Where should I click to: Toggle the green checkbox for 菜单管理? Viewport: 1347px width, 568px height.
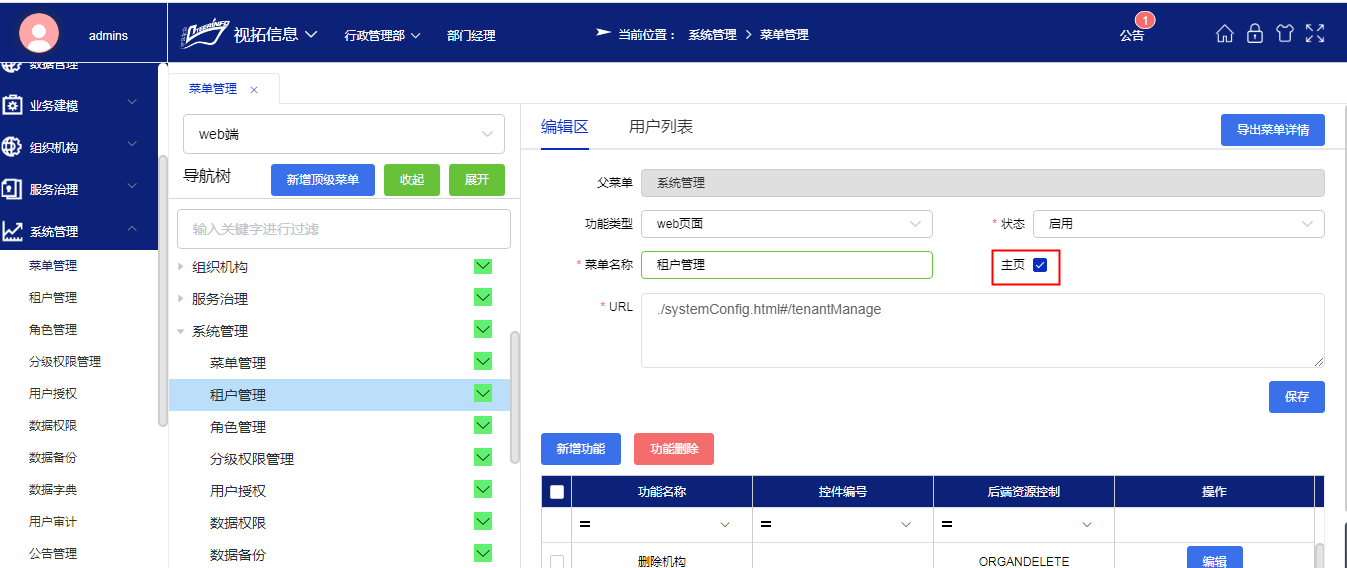483,361
